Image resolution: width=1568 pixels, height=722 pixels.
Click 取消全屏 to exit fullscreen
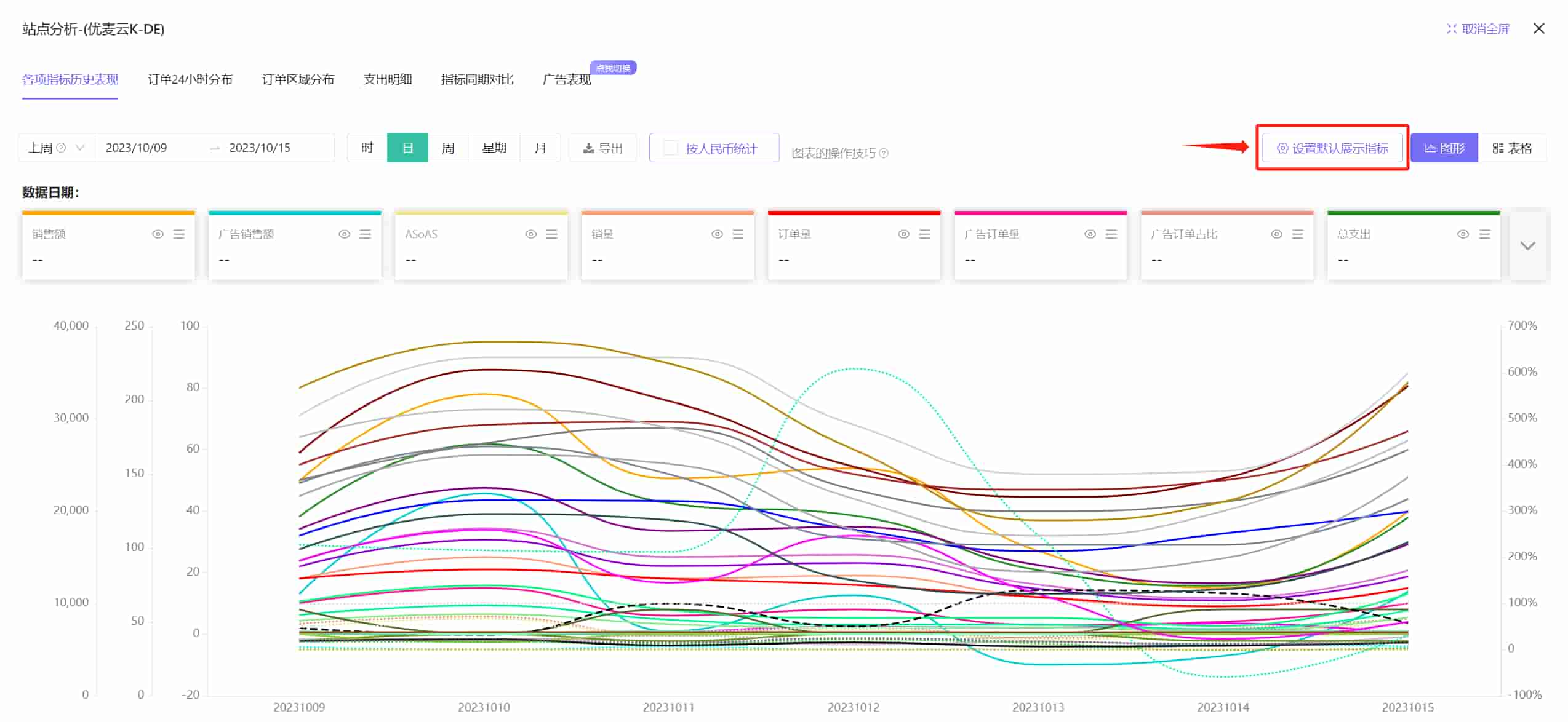click(x=1478, y=29)
